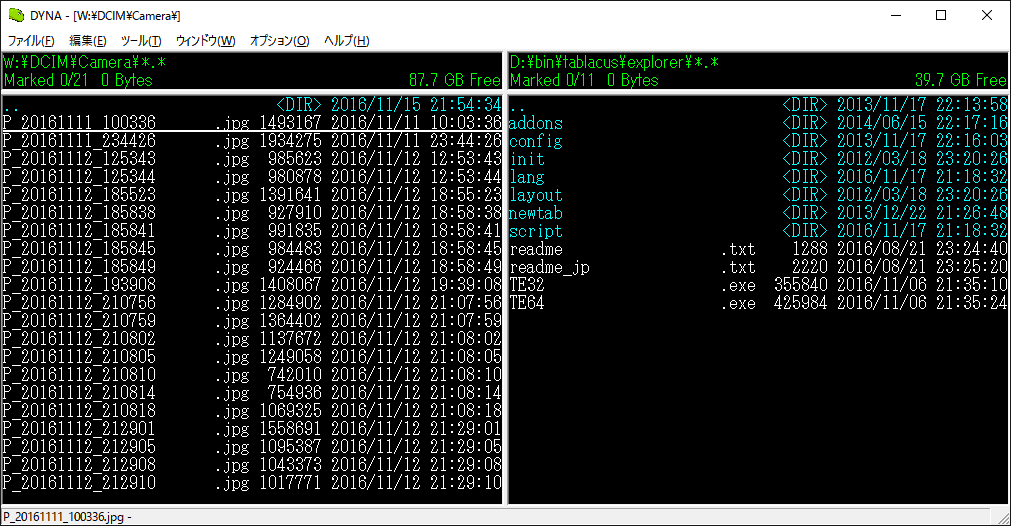
Task: Select file P_20161112_210810.jpg
Action: [252, 375]
